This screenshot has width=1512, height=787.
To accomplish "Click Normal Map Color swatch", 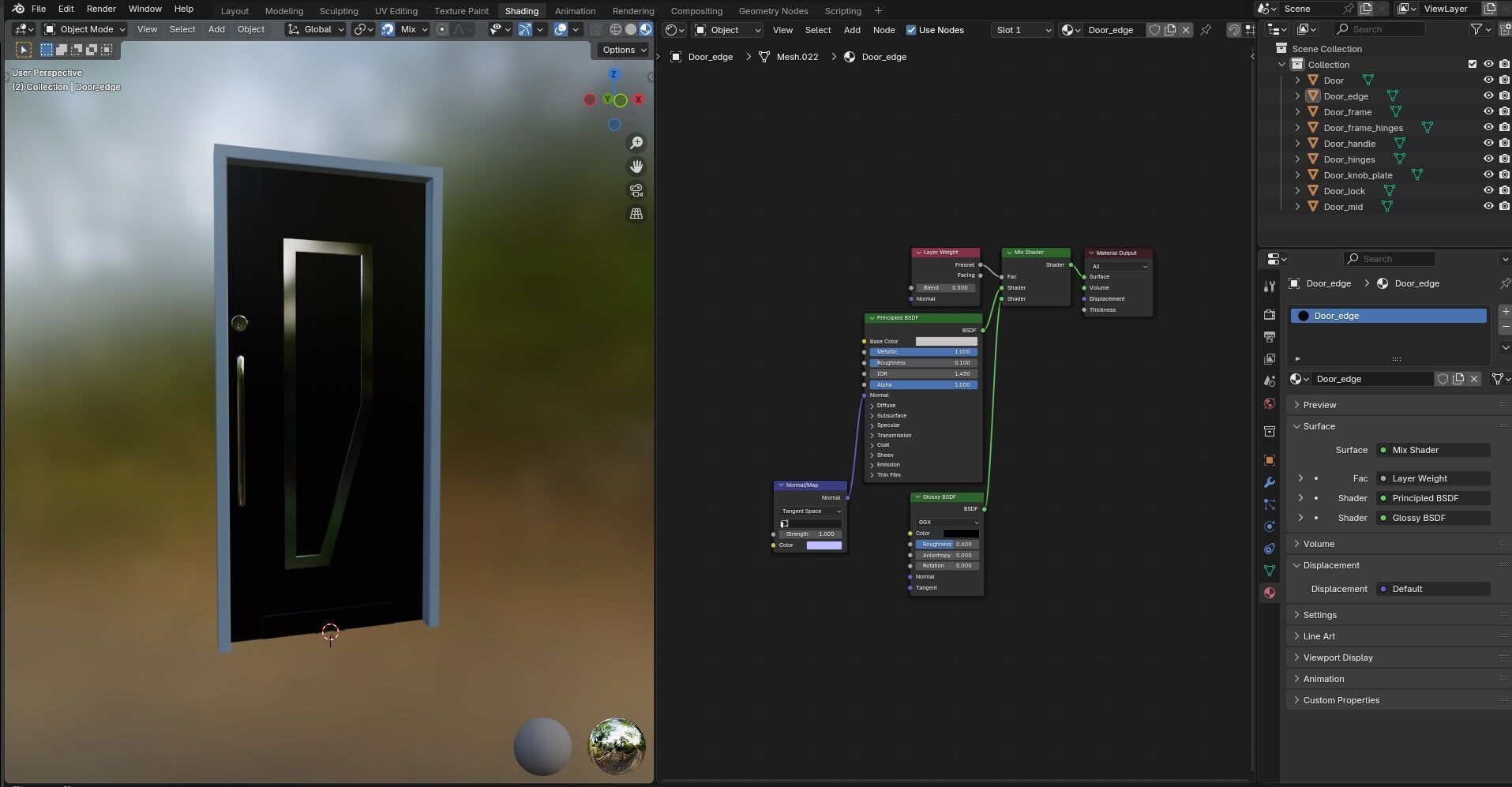I will click(x=824, y=545).
